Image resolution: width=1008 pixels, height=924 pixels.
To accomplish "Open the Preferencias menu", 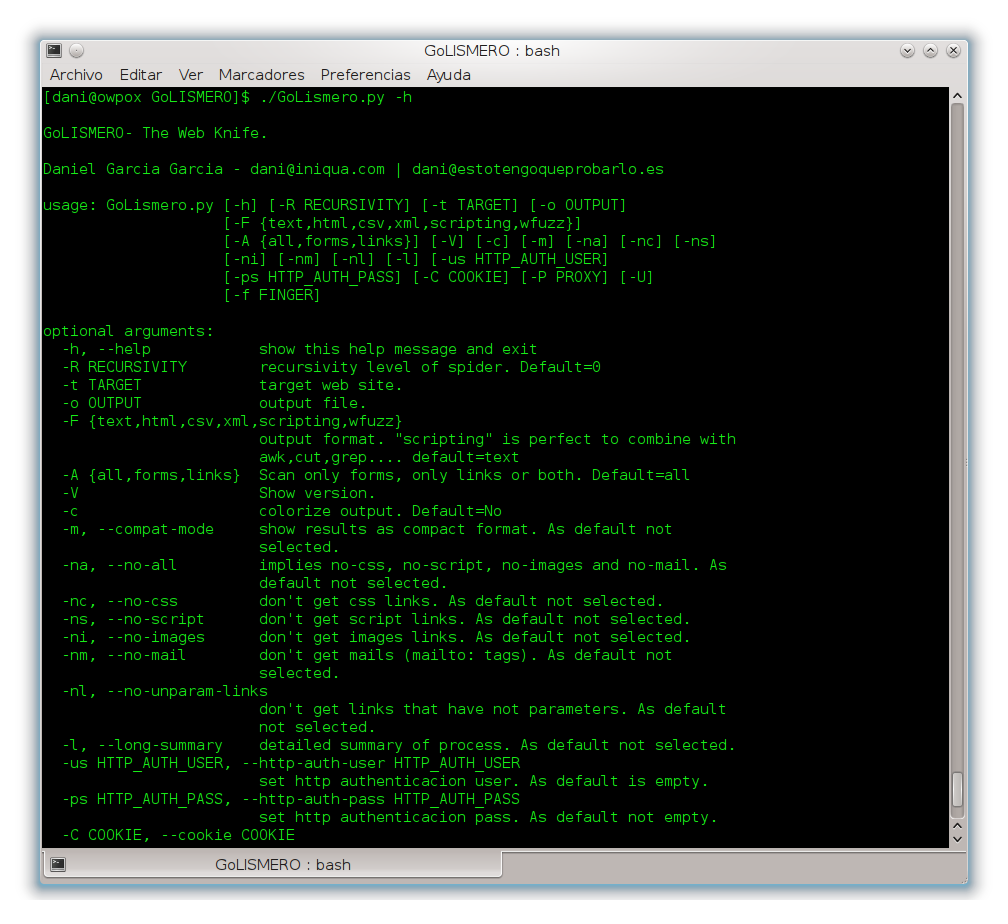I will click(x=365, y=75).
